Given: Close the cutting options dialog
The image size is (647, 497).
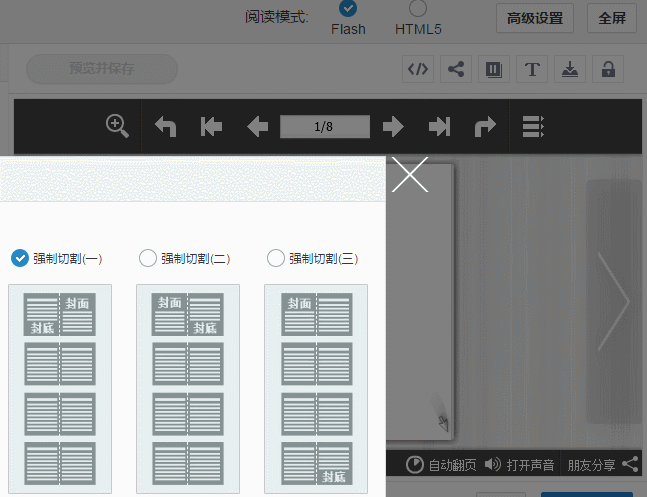Looking at the screenshot, I should click(410, 174).
